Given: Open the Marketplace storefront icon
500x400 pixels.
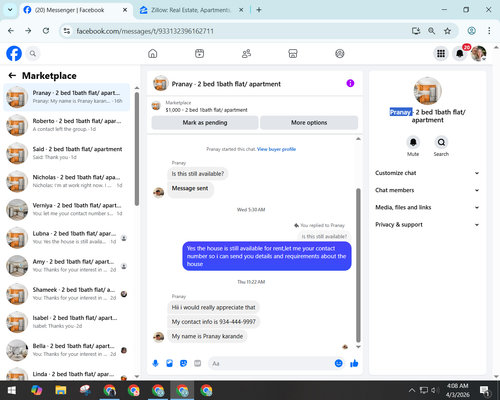Looking at the screenshot, I should pyautogui.click(x=293, y=53).
